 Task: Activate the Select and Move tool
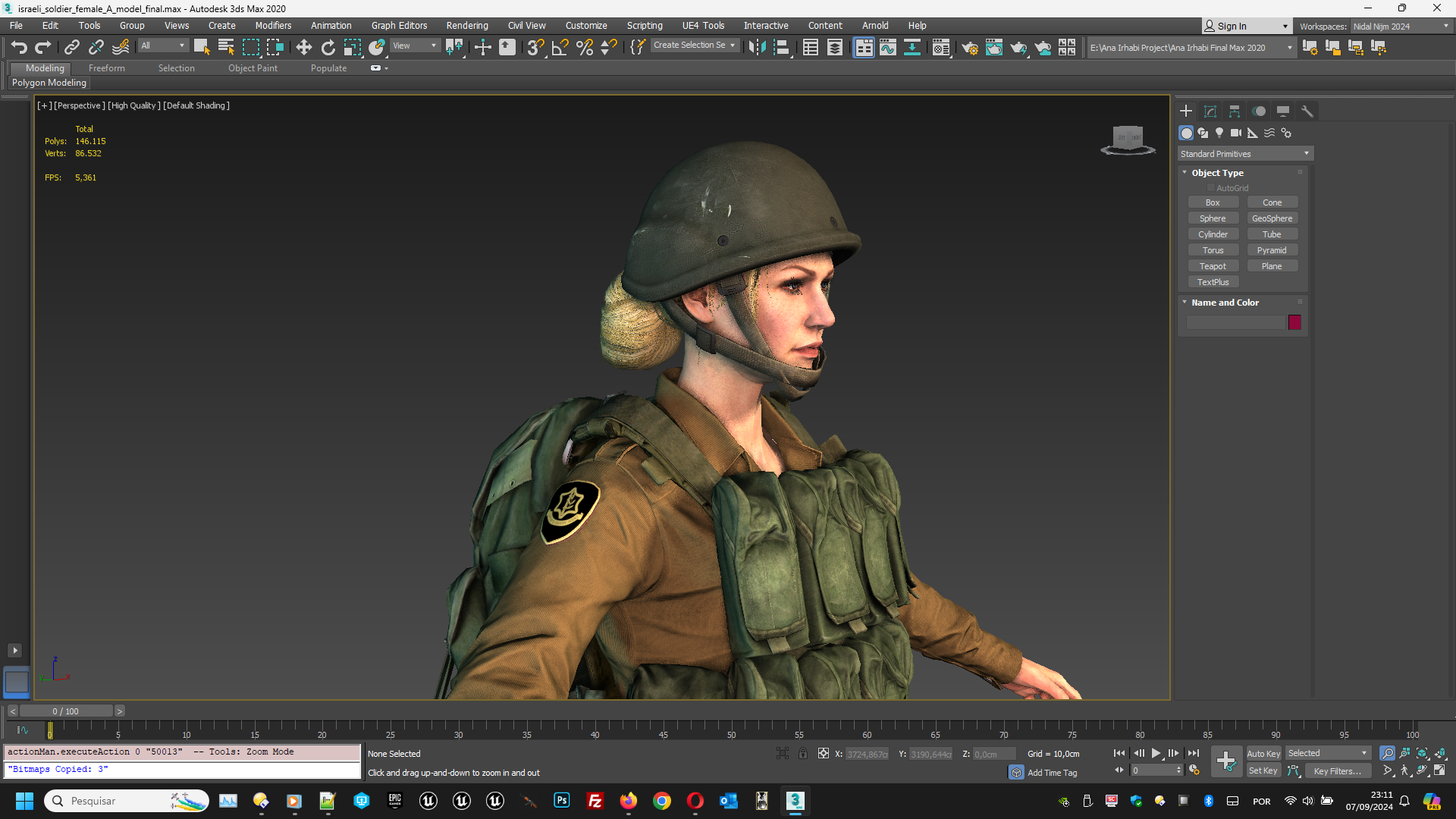[303, 47]
